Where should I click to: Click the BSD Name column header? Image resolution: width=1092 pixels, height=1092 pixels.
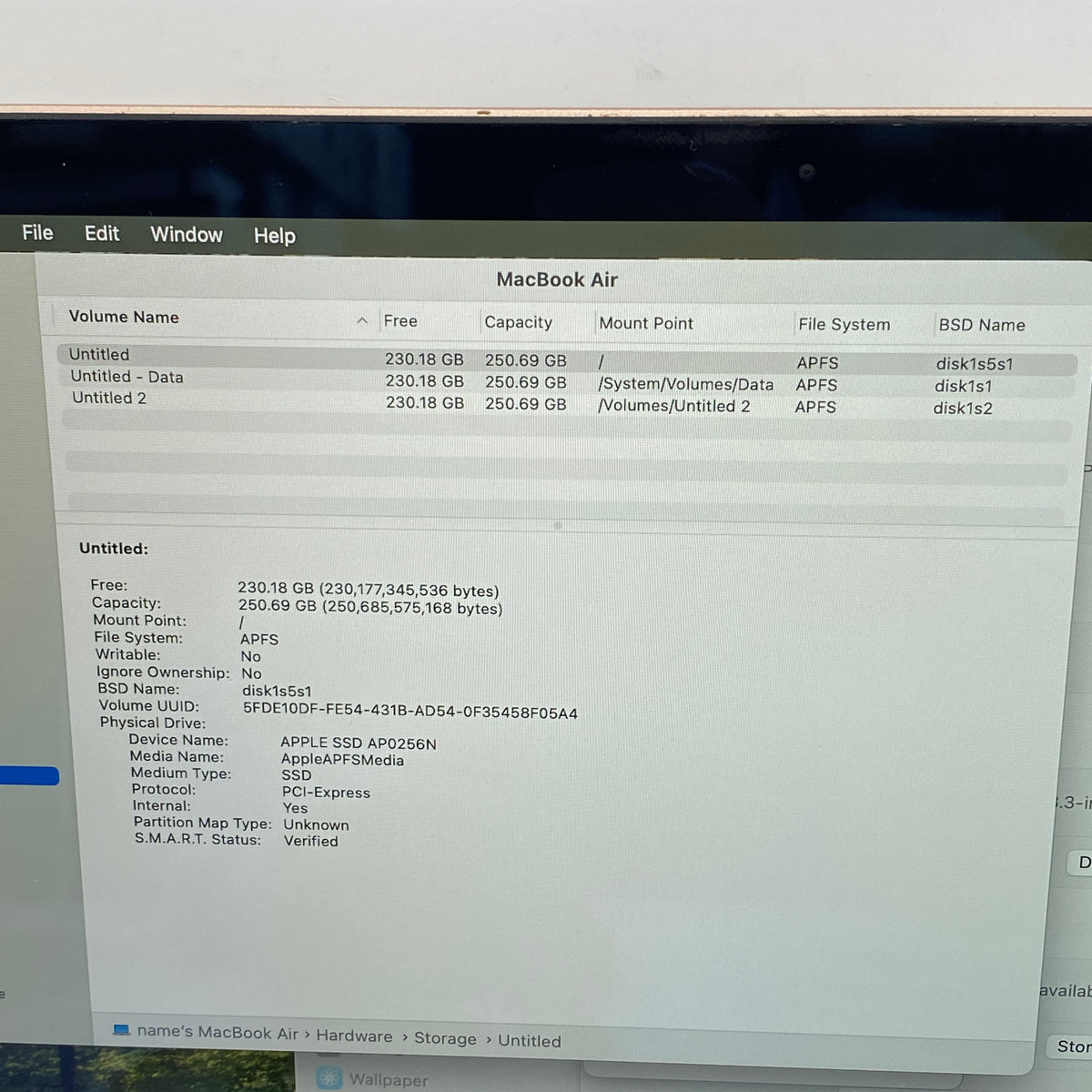[981, 325]
